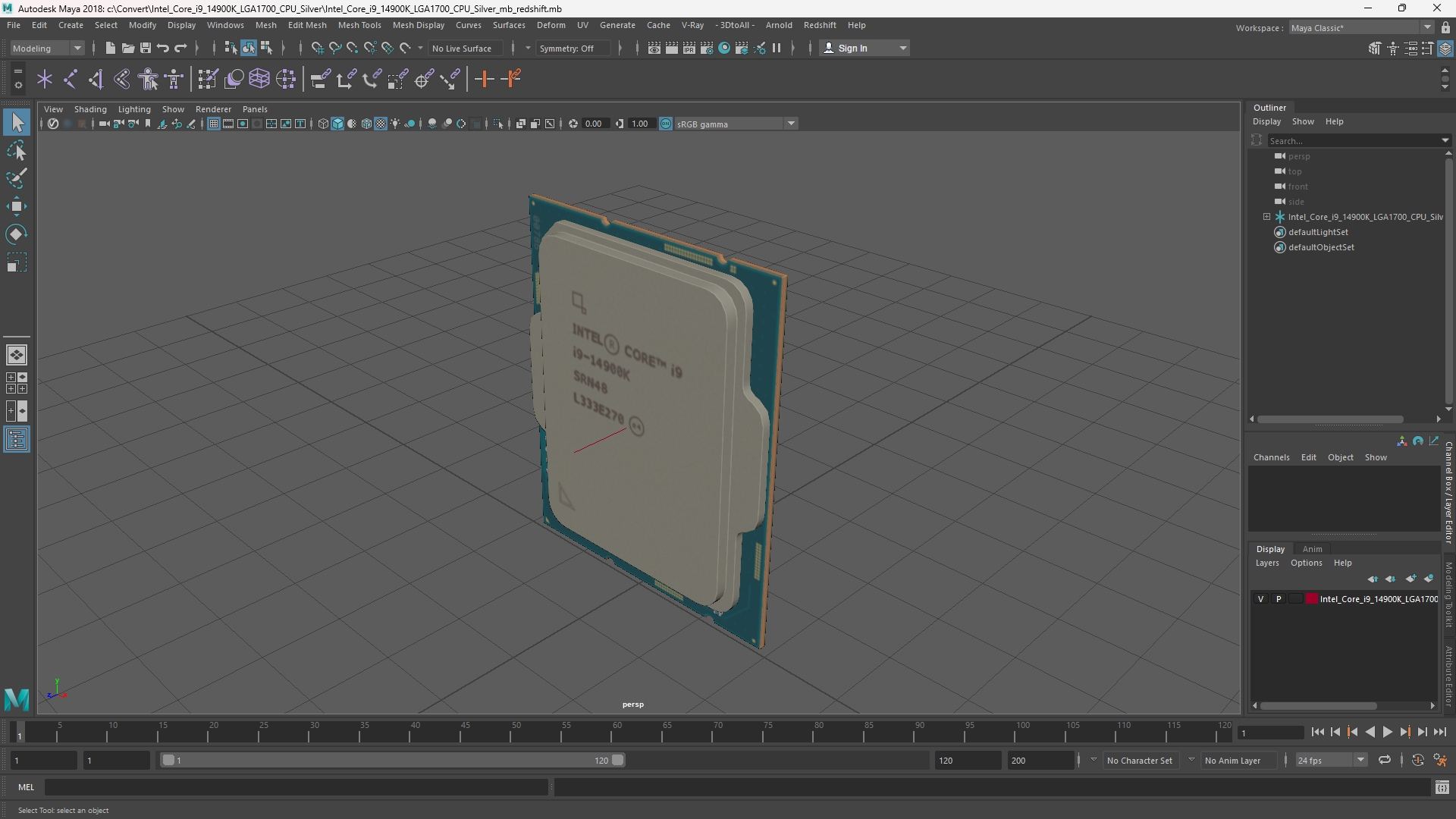Click the Maya logo home icon

point(17,698)
